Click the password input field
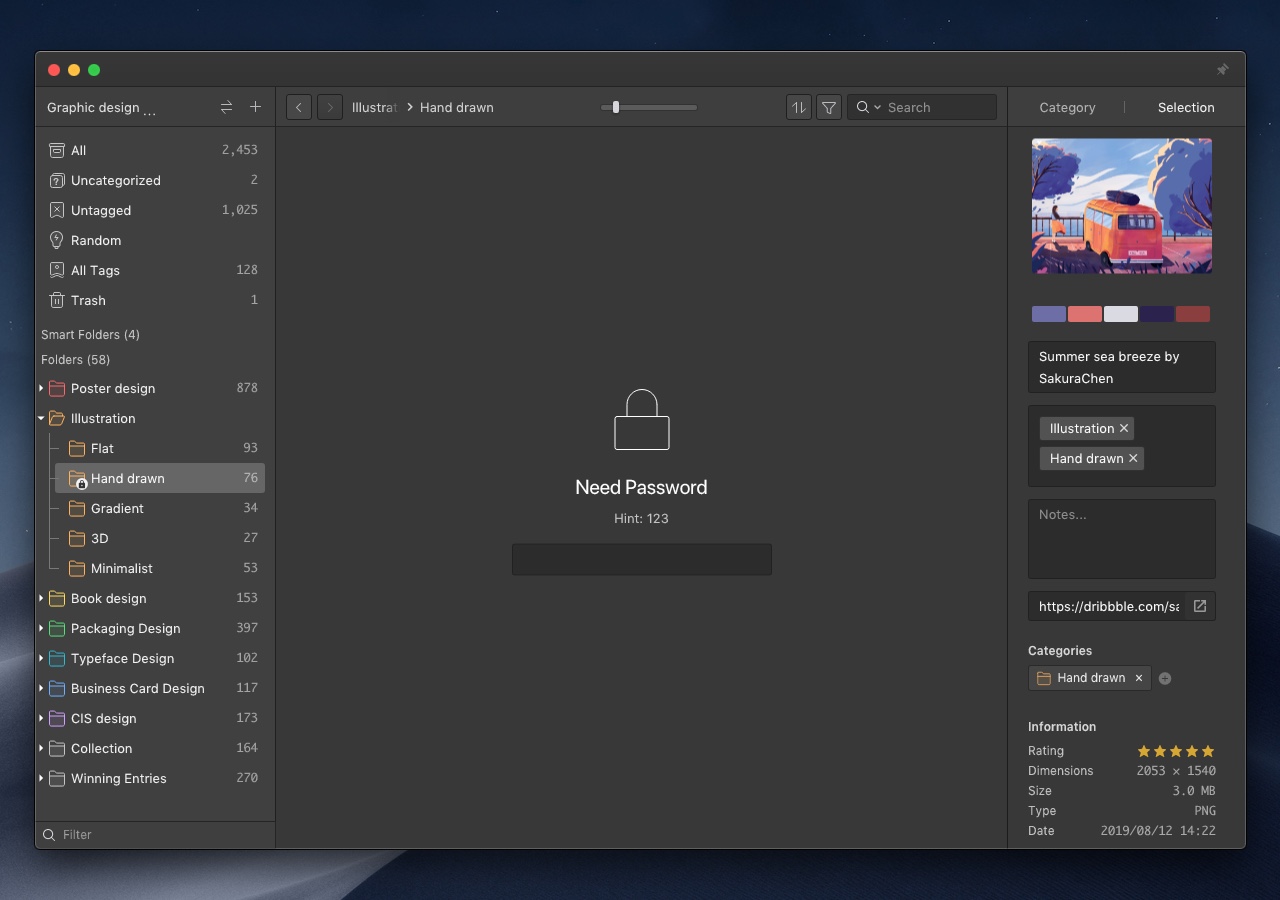 pos(642,559)
